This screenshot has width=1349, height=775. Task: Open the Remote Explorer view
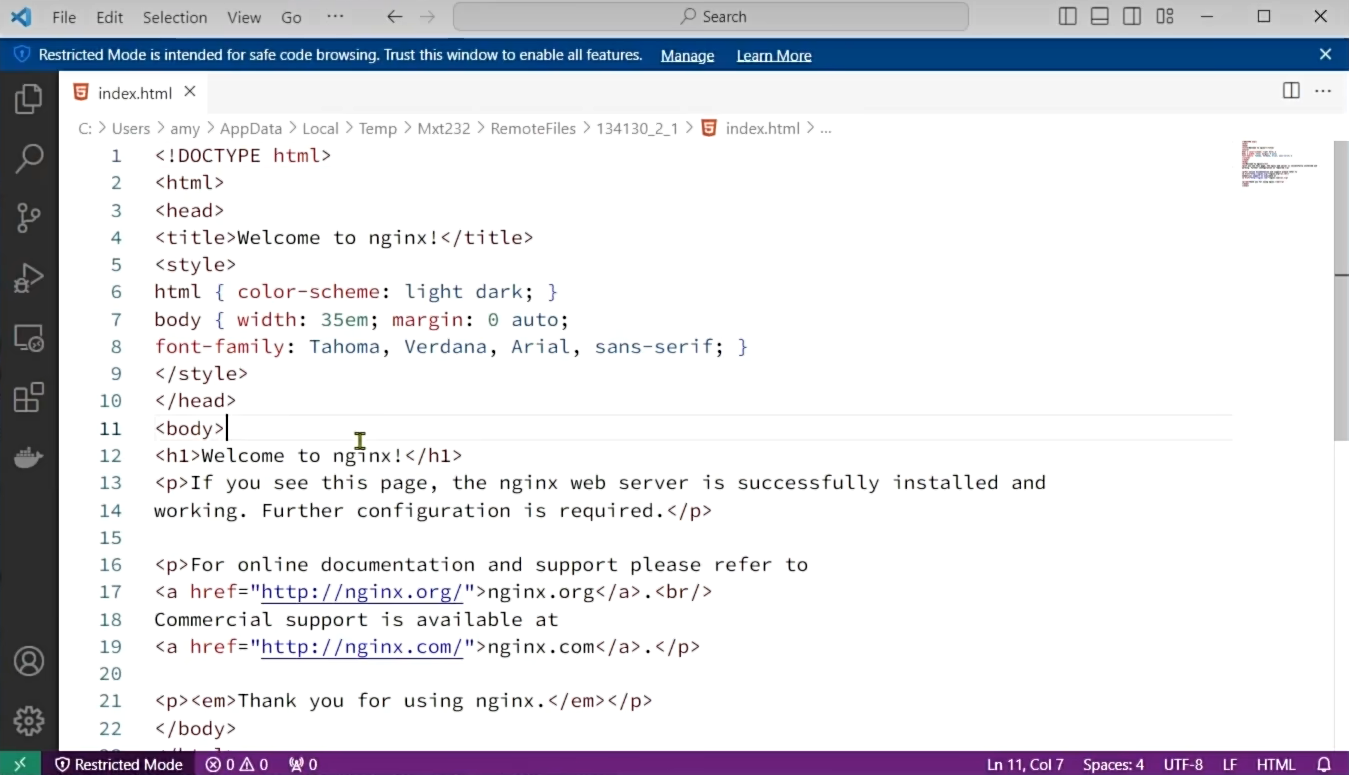[x=29, y=338]
